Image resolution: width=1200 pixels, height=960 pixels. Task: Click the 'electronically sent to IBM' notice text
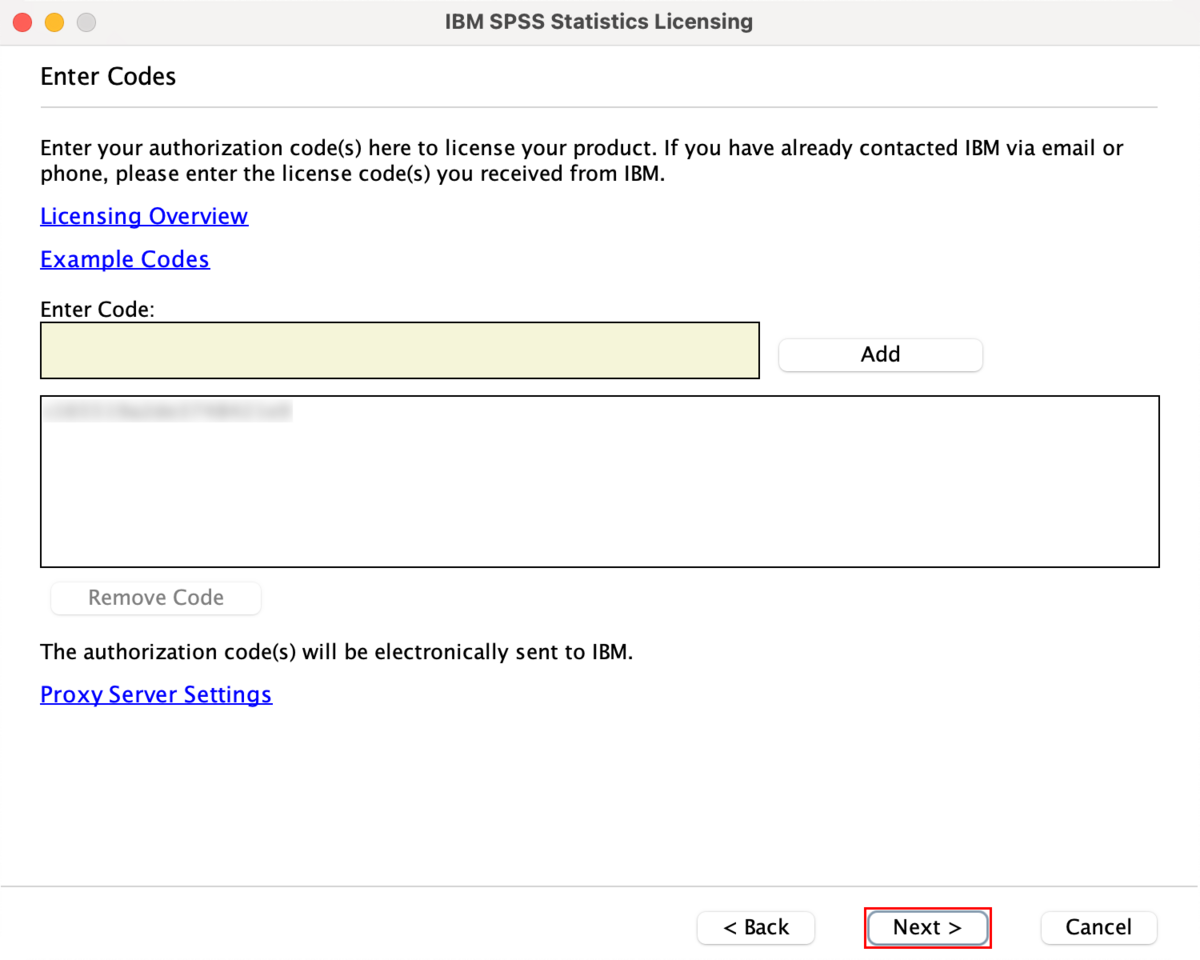click(336, 652)
